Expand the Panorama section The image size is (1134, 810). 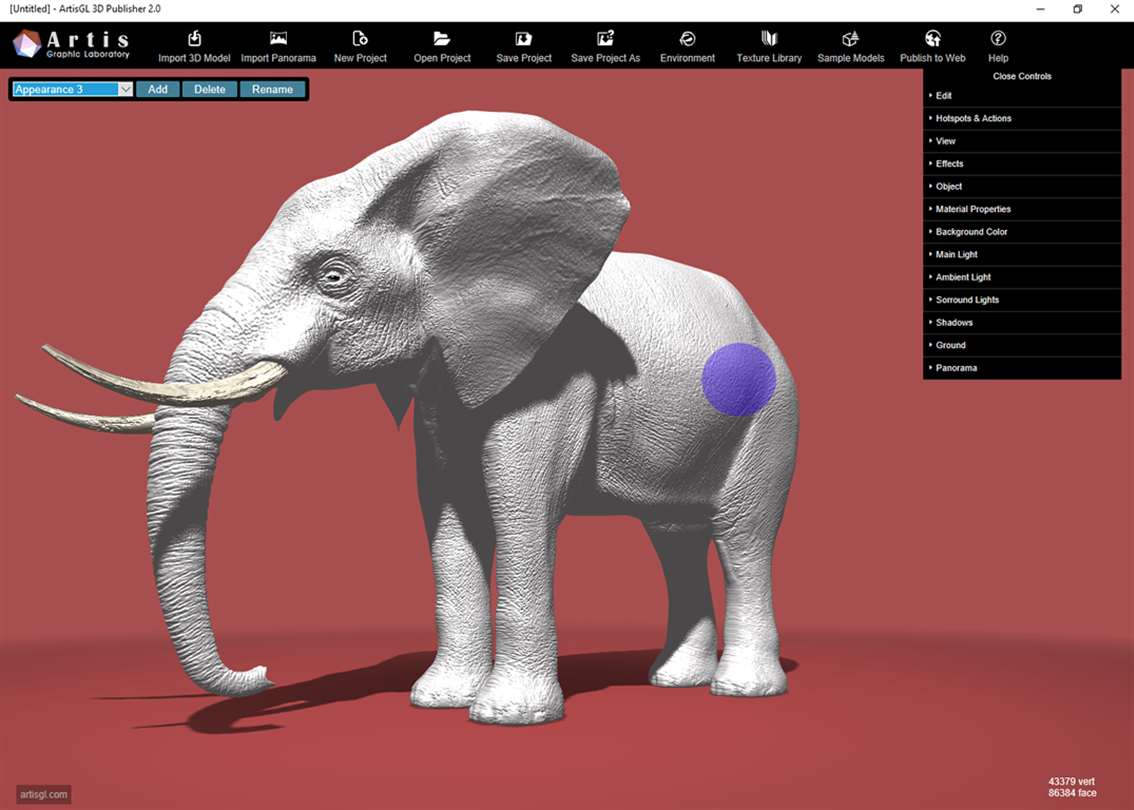(1022, 367)
